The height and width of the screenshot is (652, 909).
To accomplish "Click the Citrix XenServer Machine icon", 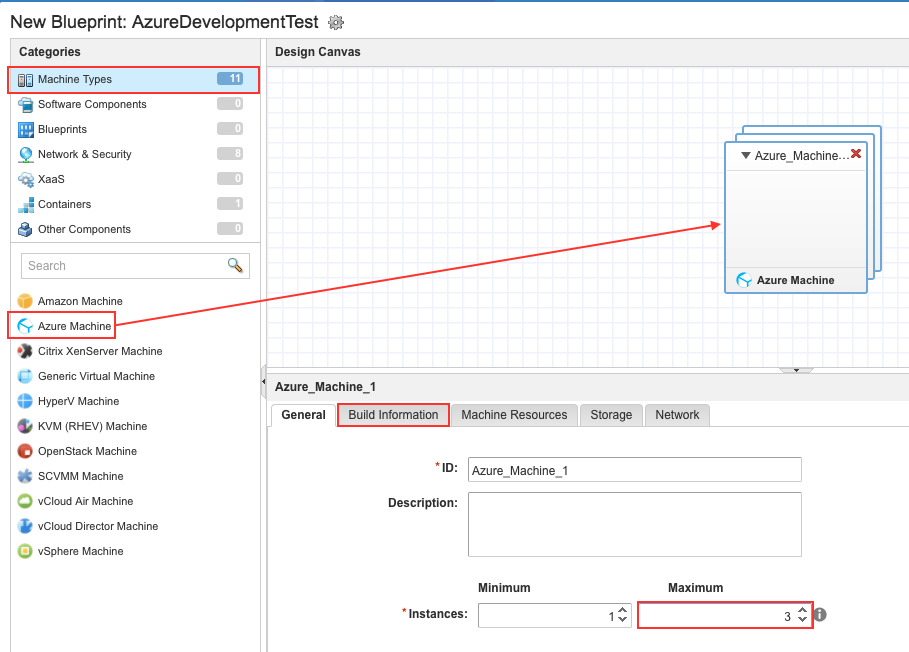I will [x=25, y=351].
